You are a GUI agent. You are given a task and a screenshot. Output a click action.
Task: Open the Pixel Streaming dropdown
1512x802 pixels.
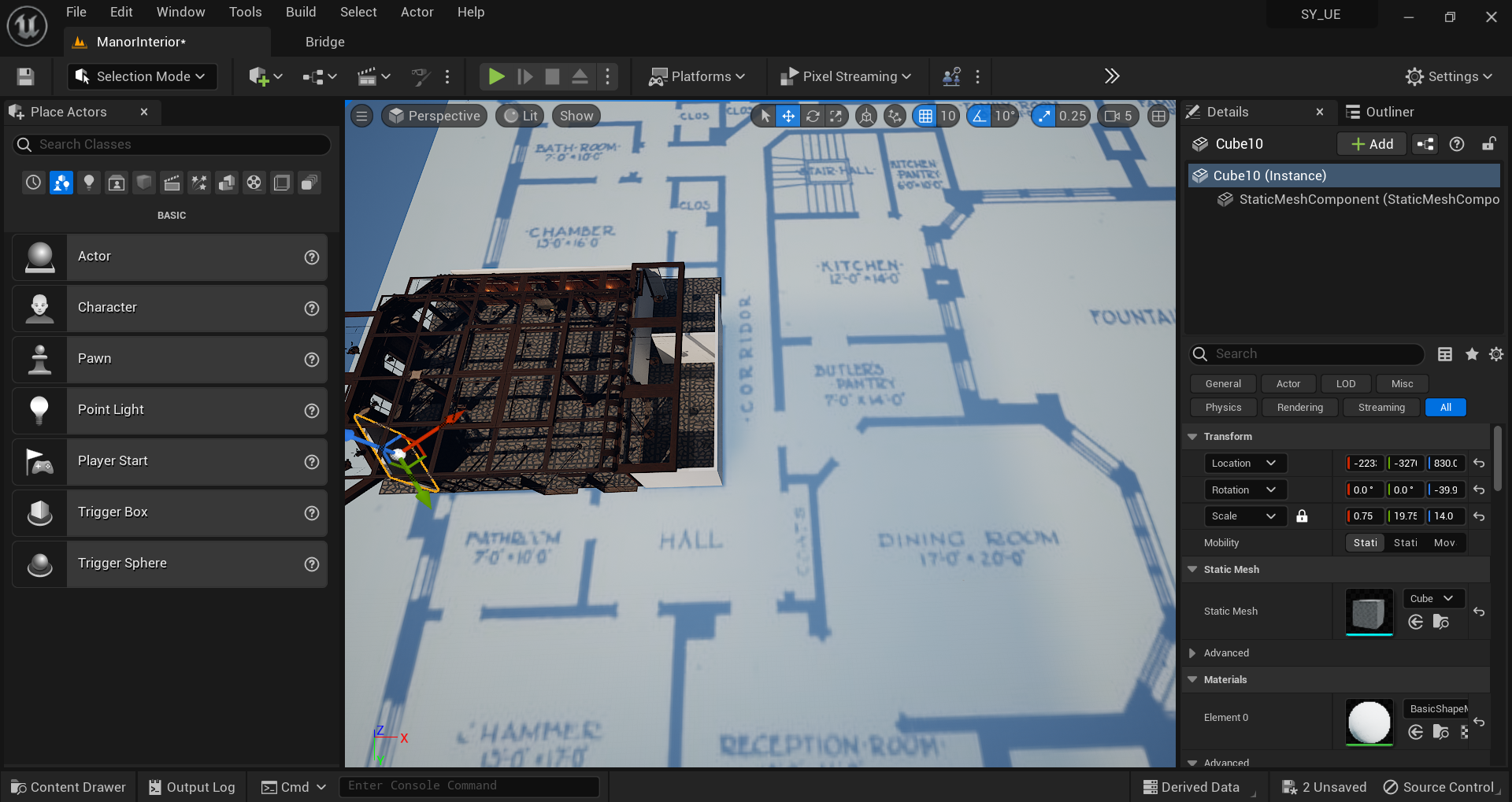pos(845,76)
